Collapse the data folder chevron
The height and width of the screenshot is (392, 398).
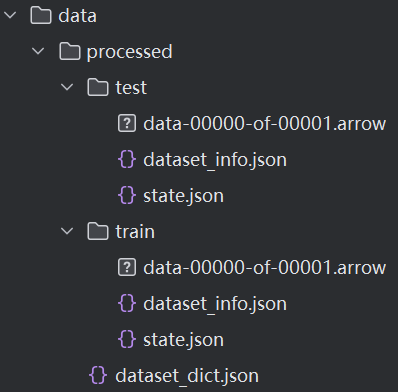tap(10, 15)
